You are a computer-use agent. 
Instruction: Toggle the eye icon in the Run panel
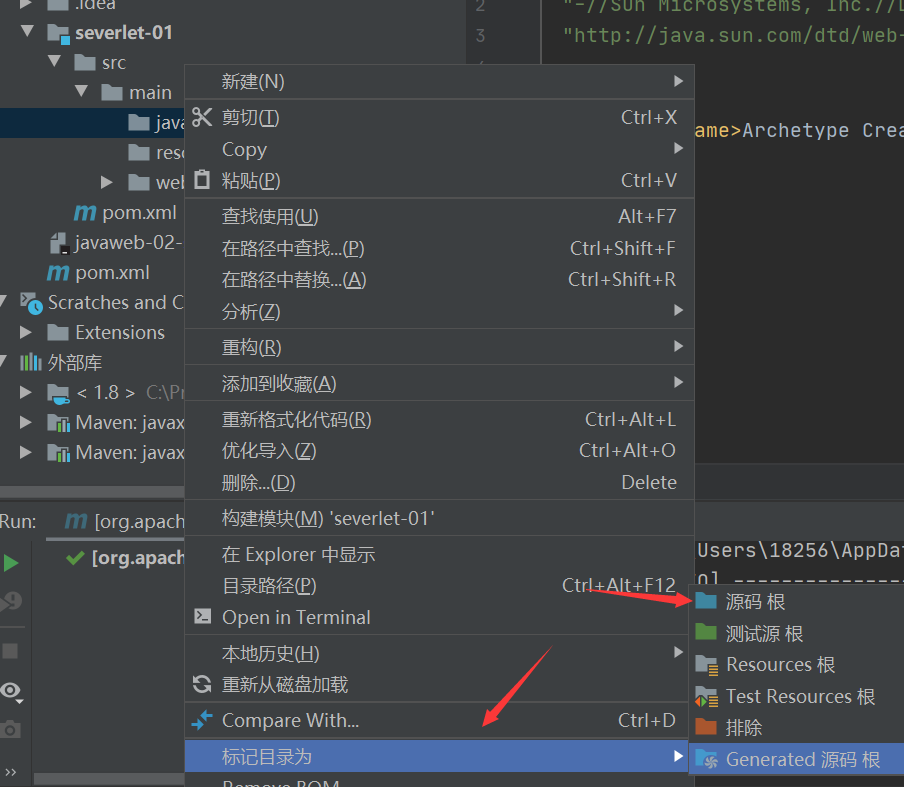[12, 690]
